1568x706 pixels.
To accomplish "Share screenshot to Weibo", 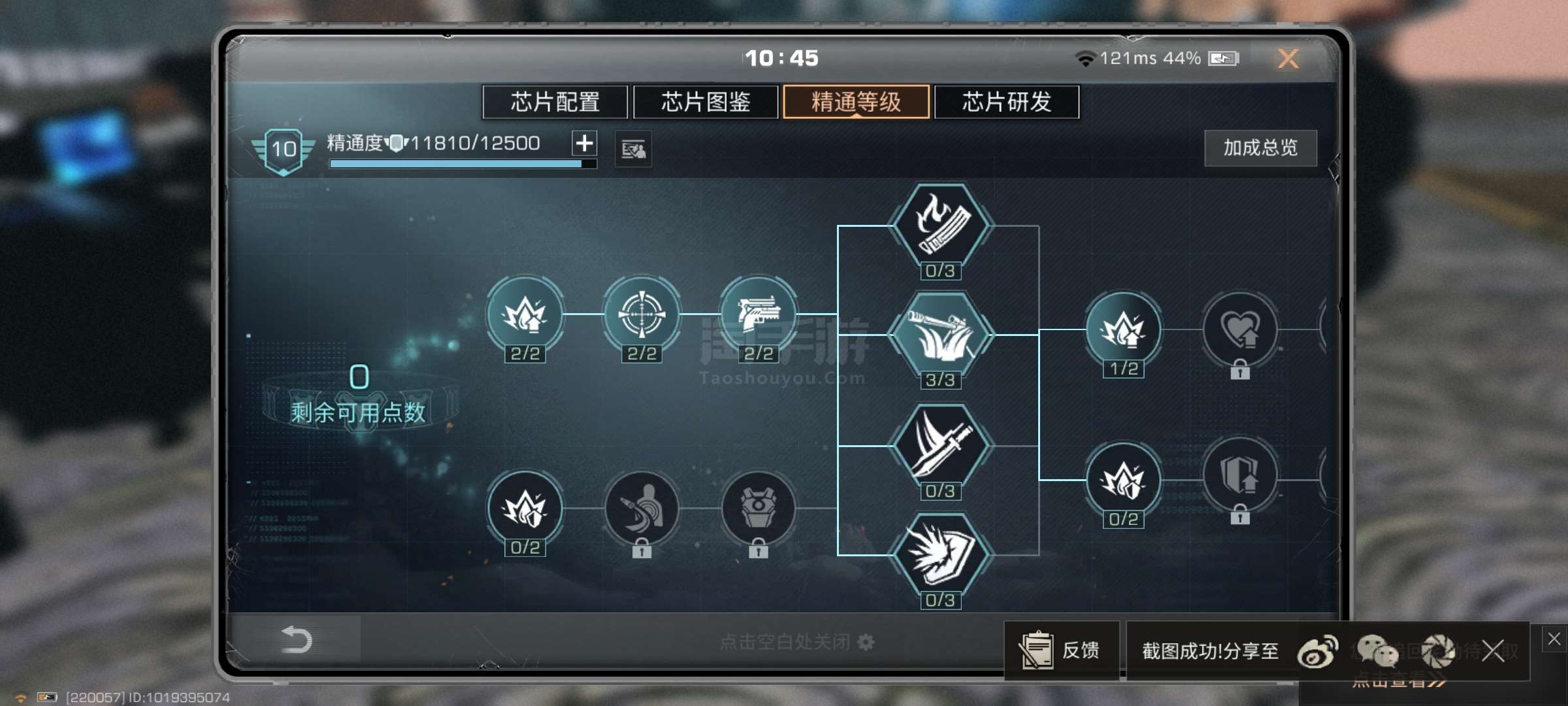I will coord(1317,651).
